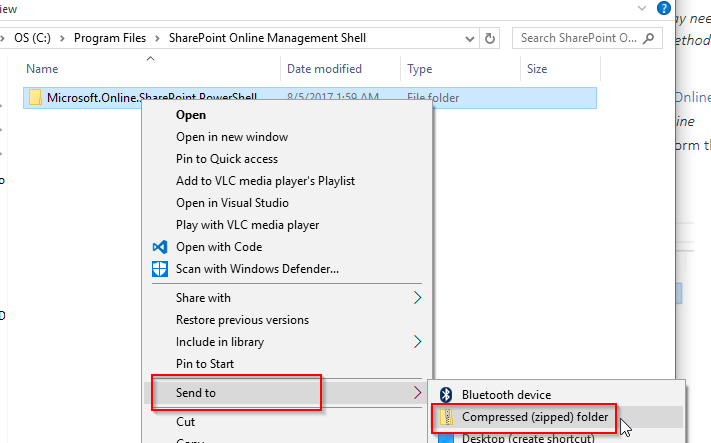Viewport: 711px width, 443px height.
Task: Click the zipped folder icon in the submenu
Action: (446, 417)
